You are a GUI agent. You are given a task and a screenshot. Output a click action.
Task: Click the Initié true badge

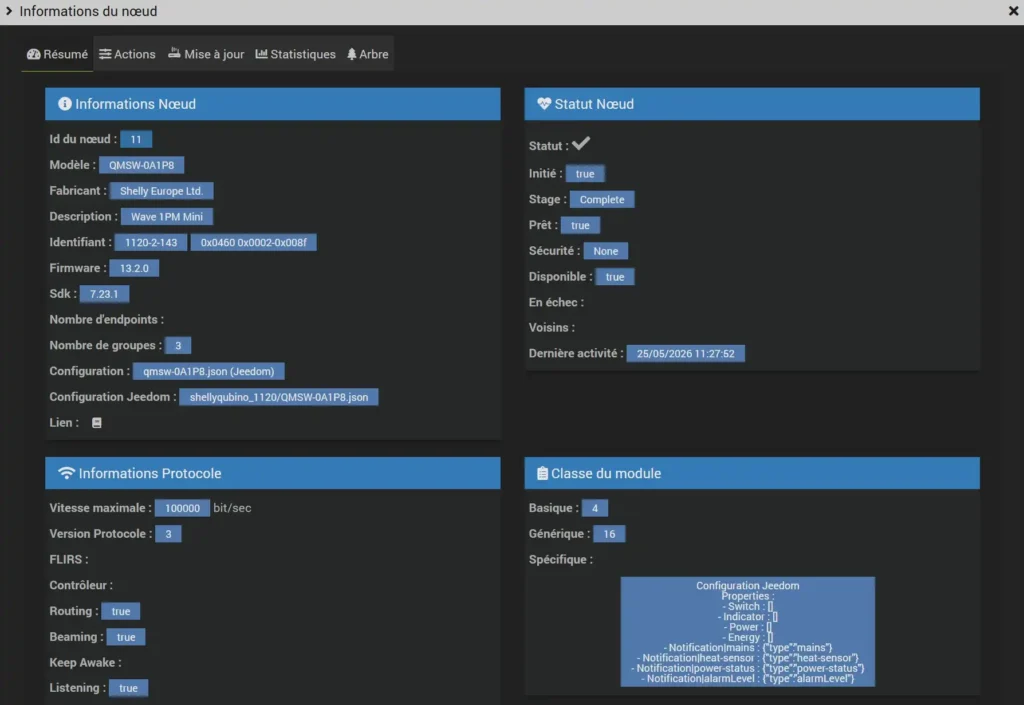(585, 174)
